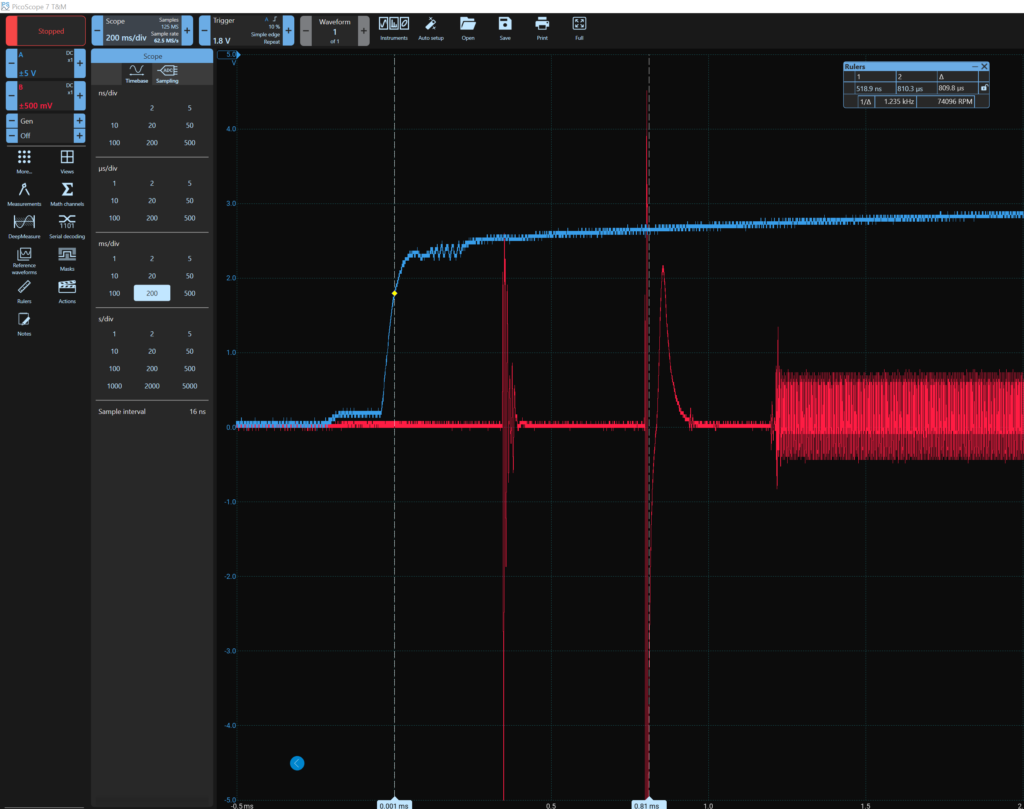Switch to the Sampling tab
This screenshot has height=809, width=1024.
(167, 73)
